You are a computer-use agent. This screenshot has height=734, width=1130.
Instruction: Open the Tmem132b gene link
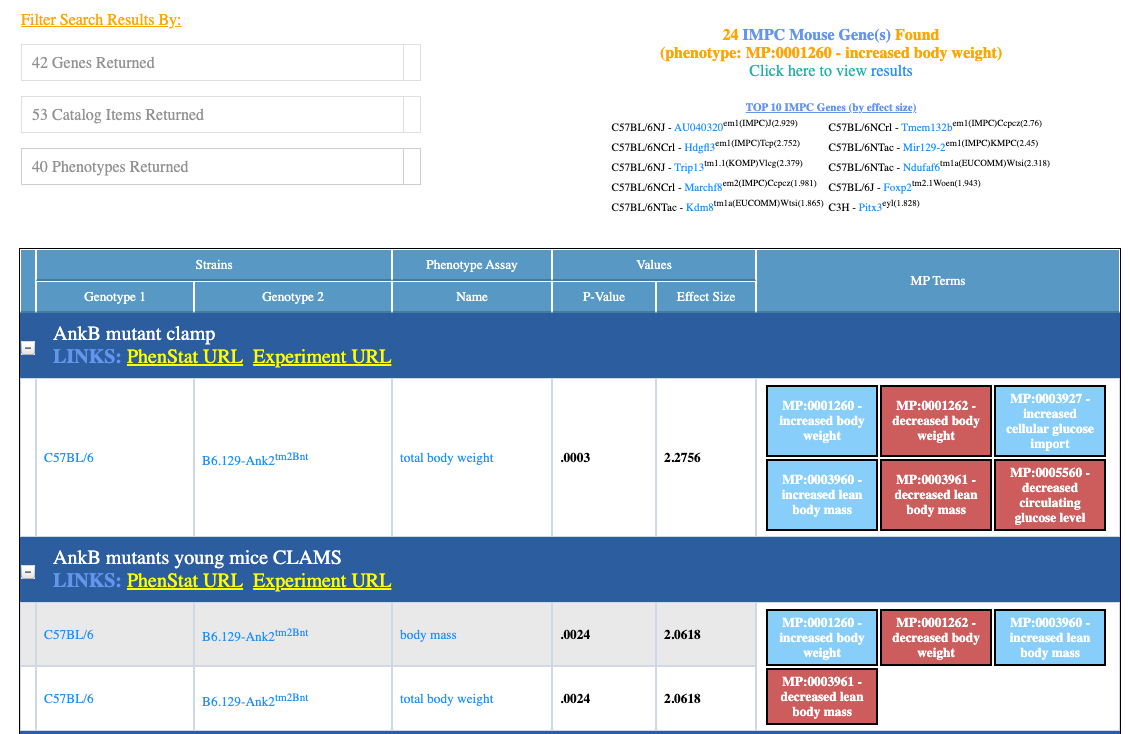point(926,127)
